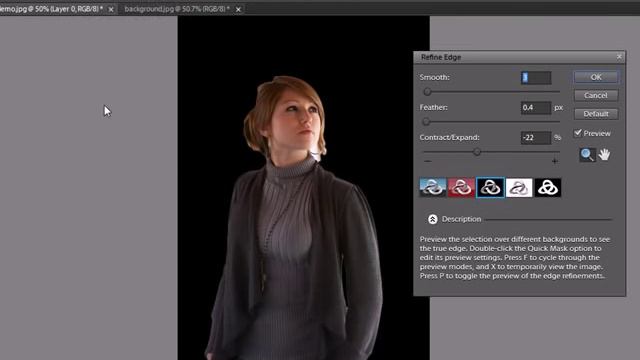This screenshot has width=640, height=360.
Task: Choose the On White preview mode
Action: point(519,188)
